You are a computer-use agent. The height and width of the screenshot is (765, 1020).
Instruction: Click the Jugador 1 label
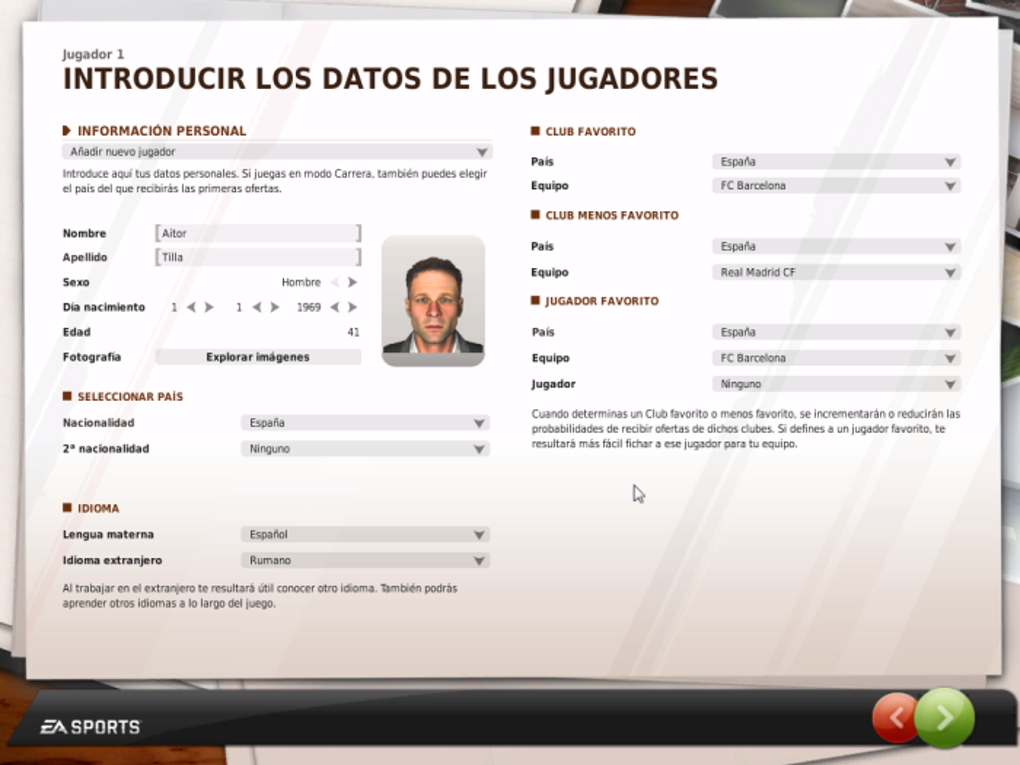(93, 54)
